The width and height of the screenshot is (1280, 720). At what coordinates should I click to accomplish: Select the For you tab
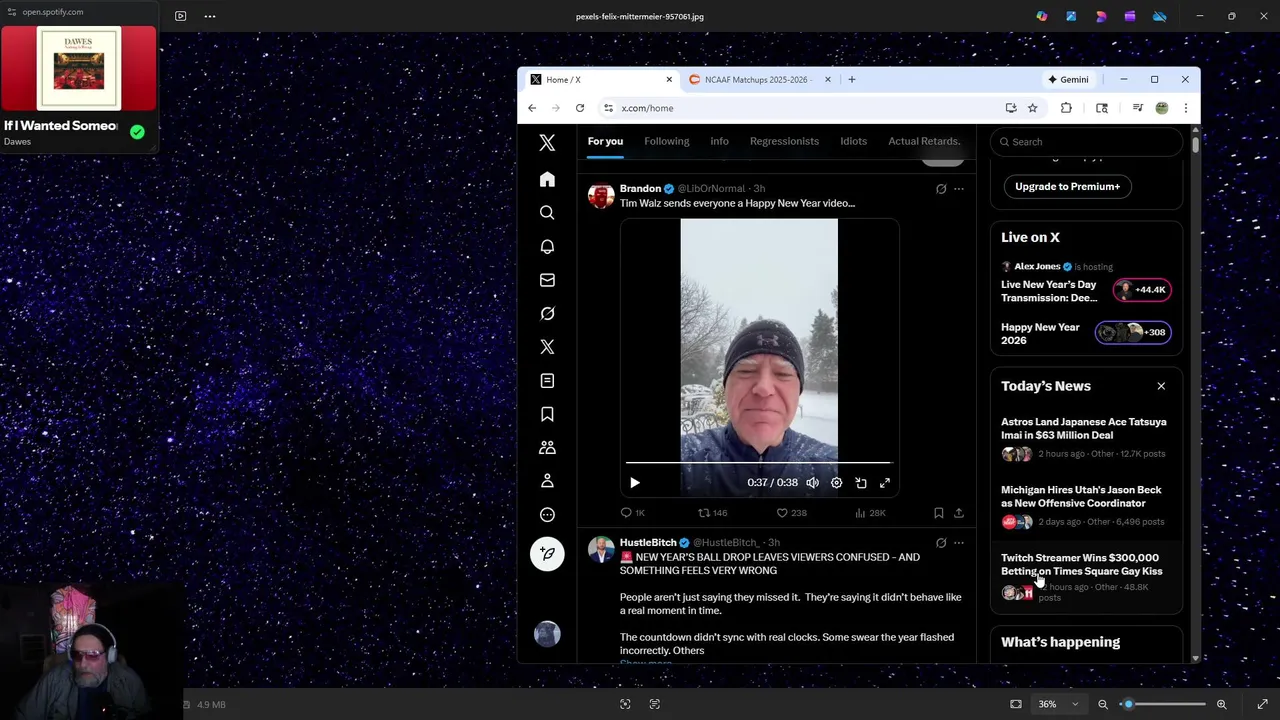[x=605, y=141]
